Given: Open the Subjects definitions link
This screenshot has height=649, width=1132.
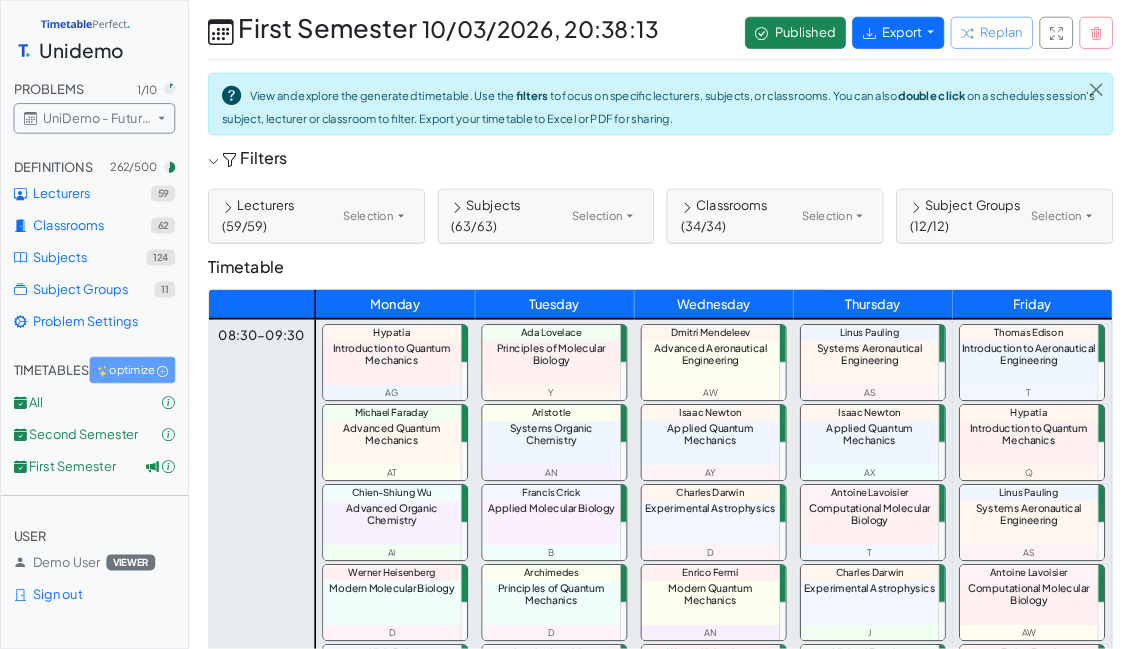Looking at the screenshot, I should pyautogui.click(x=60, y=258).
